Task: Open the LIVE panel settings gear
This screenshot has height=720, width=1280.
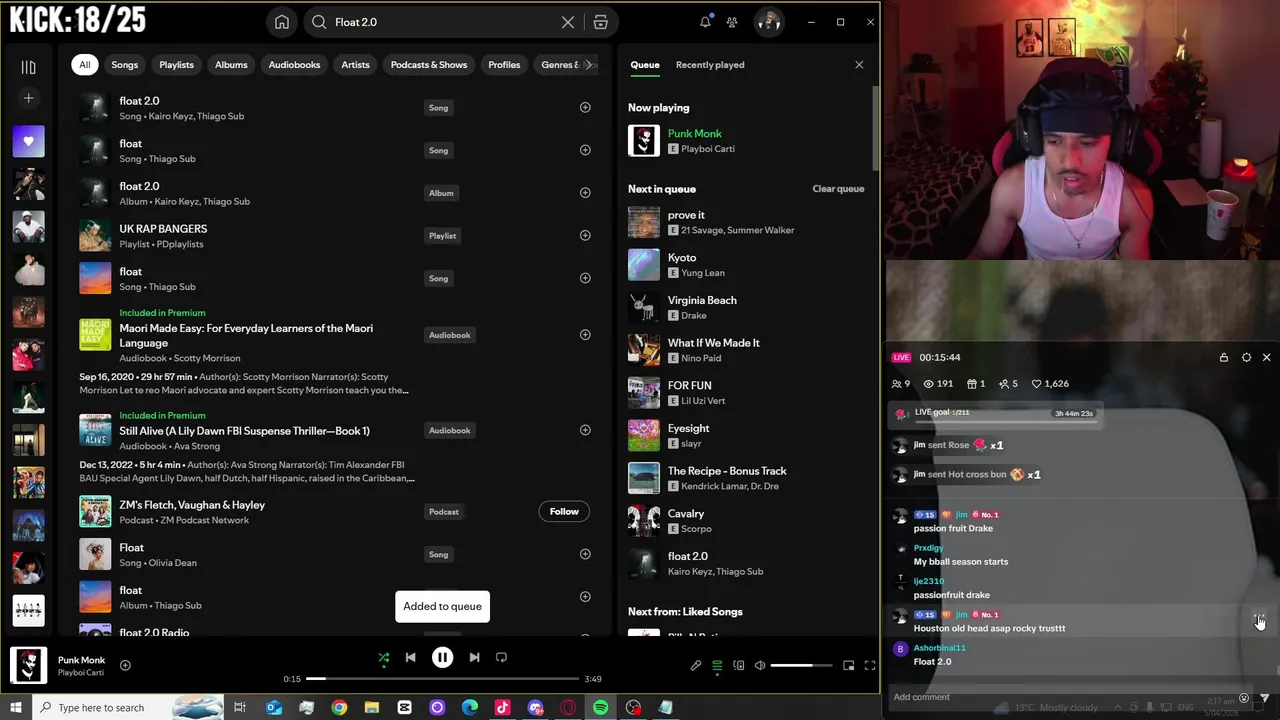Action: click(x=1246, y=357)
